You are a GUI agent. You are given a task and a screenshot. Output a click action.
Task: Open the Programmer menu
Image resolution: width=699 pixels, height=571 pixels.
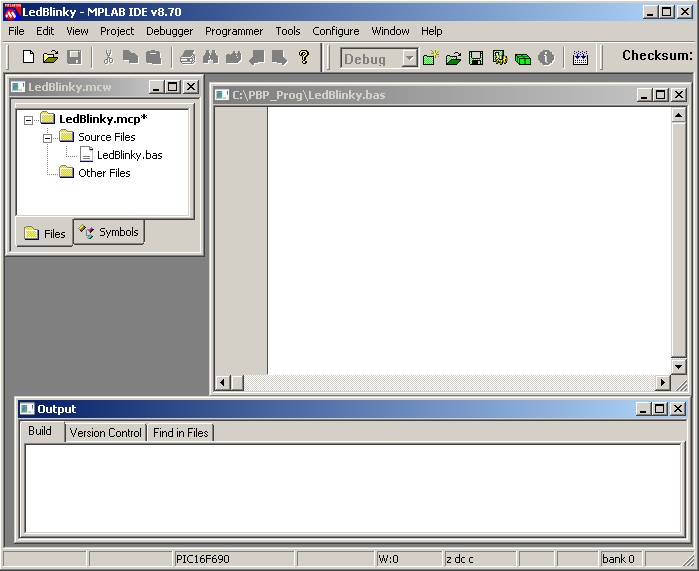point(234,31)
